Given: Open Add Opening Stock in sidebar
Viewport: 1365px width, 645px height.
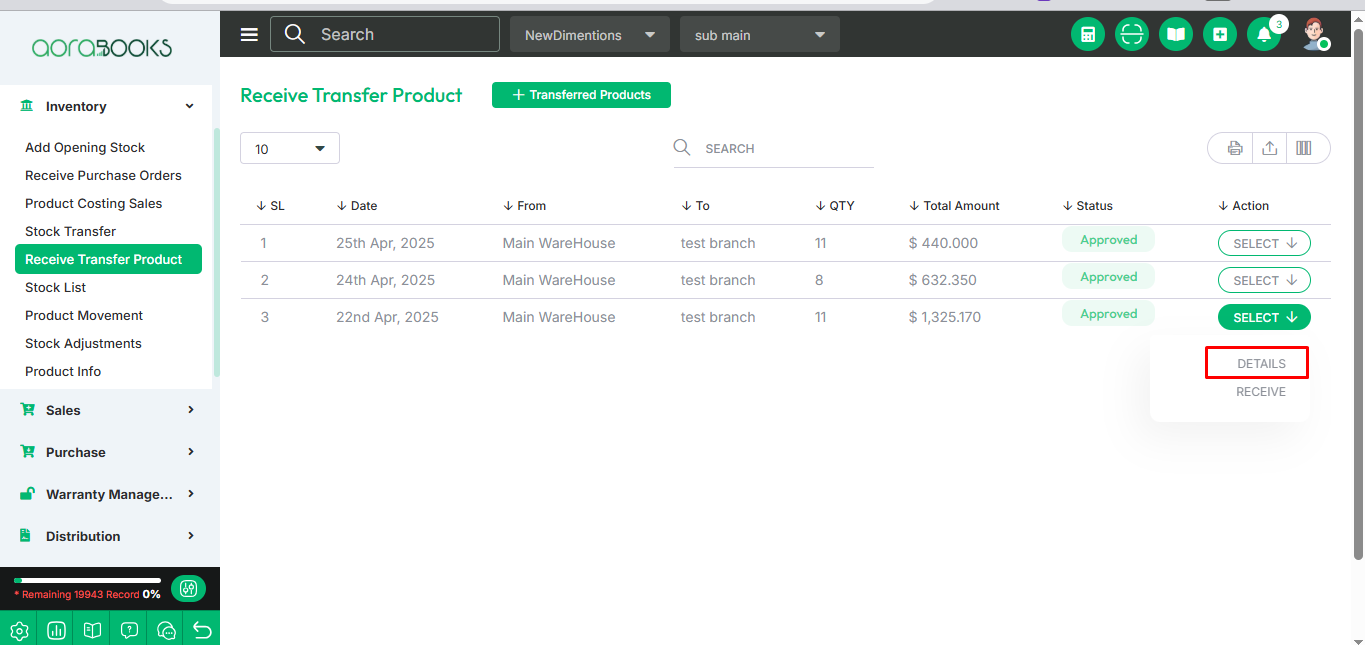Looking at the screenshot, I should (x=85, y=147).
